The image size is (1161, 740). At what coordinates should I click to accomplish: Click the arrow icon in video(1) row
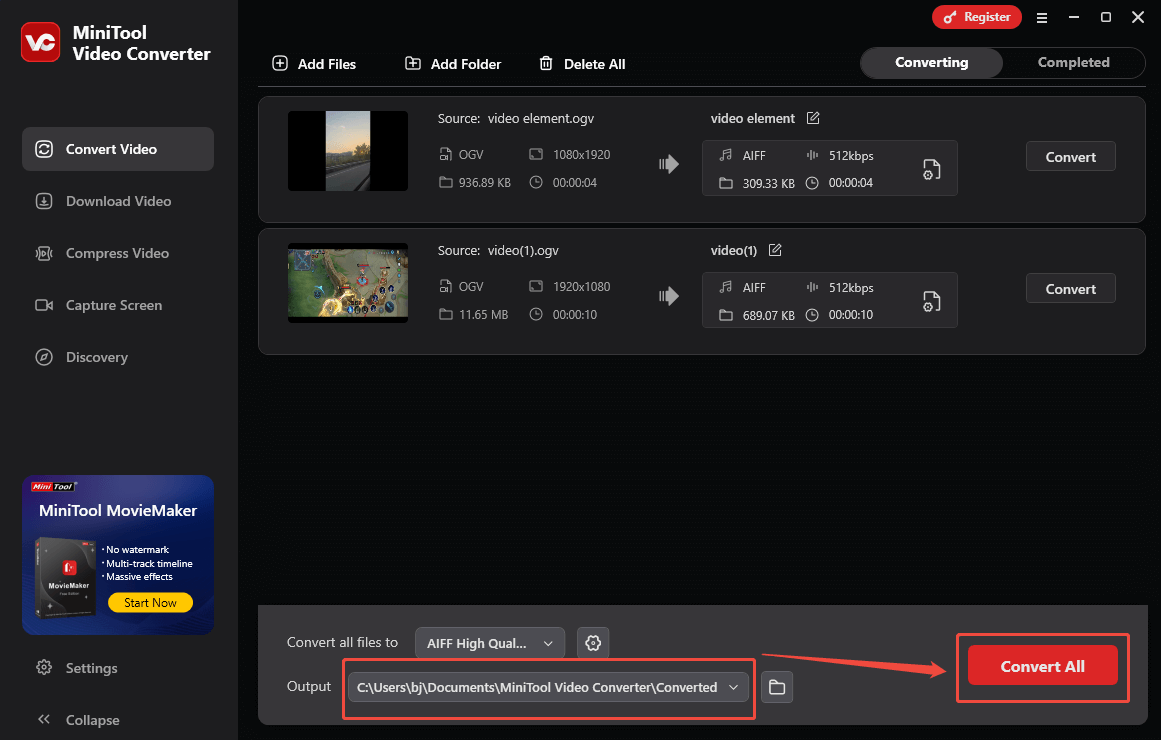click(x=669, y=296)
